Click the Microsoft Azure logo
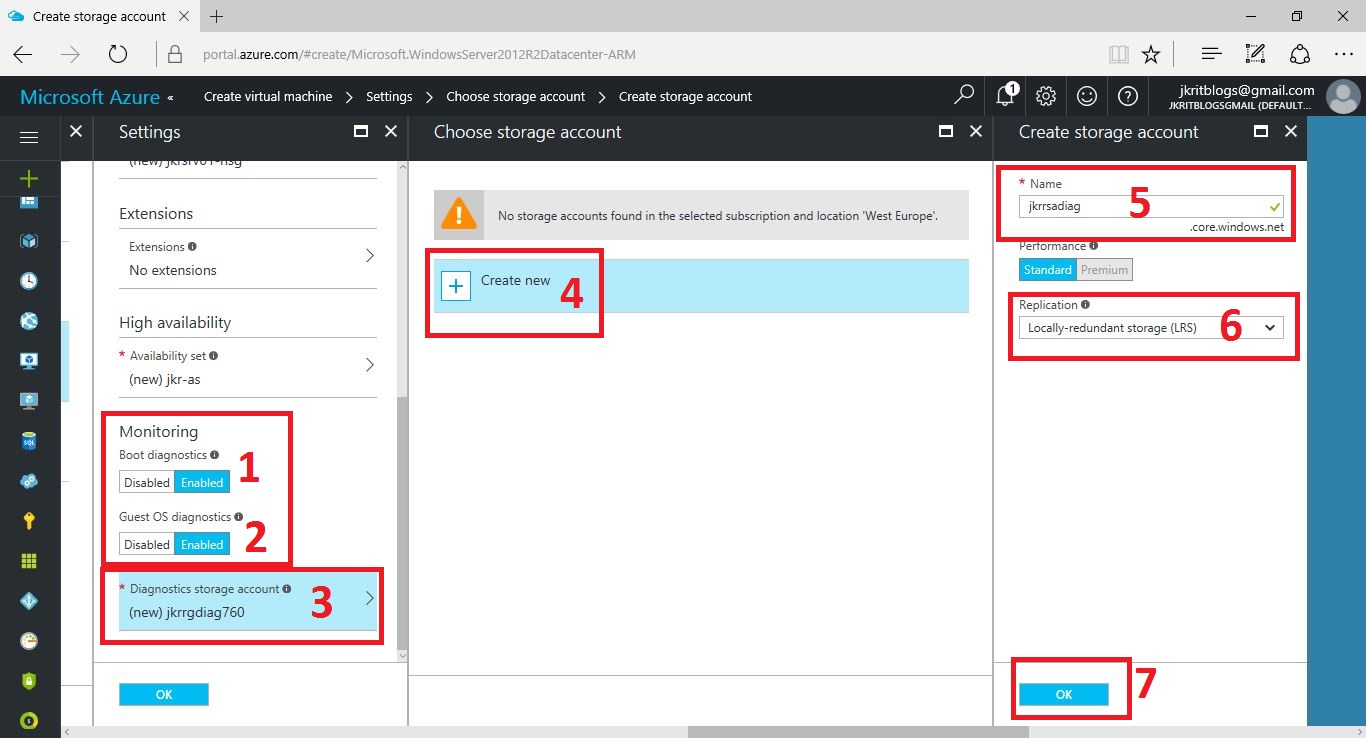 coord(90,97)
